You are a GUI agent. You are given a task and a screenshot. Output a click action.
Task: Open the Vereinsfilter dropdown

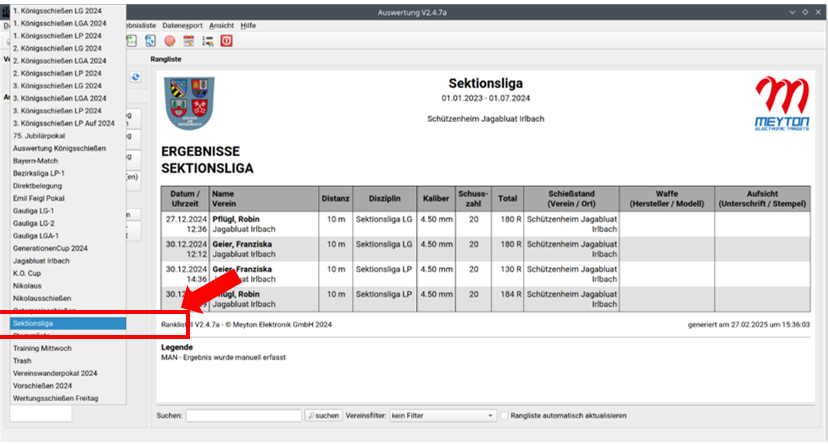tap(442, 415)
